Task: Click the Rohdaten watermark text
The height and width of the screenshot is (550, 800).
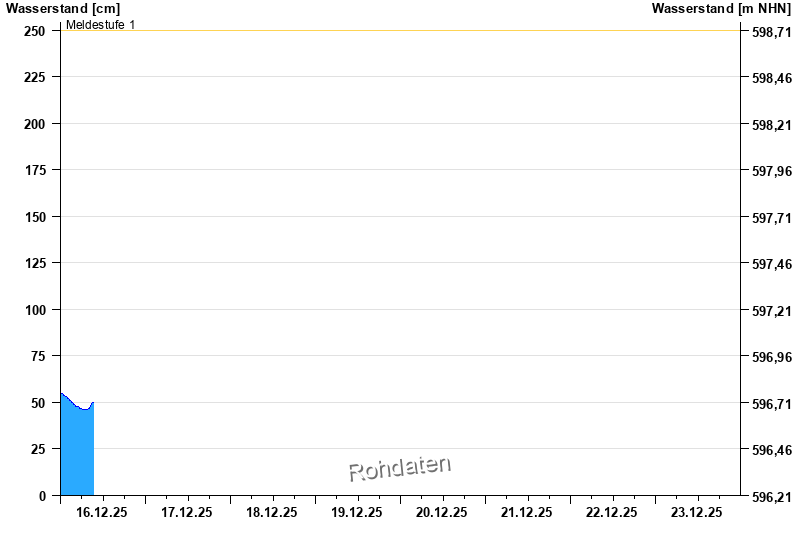Action: (x=399, y=467)
